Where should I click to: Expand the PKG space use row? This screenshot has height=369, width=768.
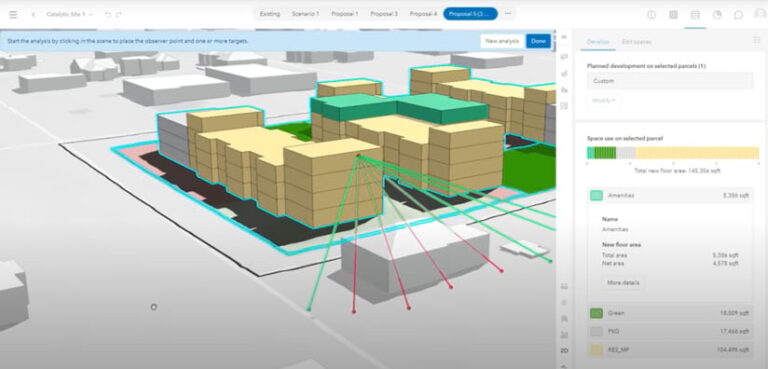tap(670, 332)
